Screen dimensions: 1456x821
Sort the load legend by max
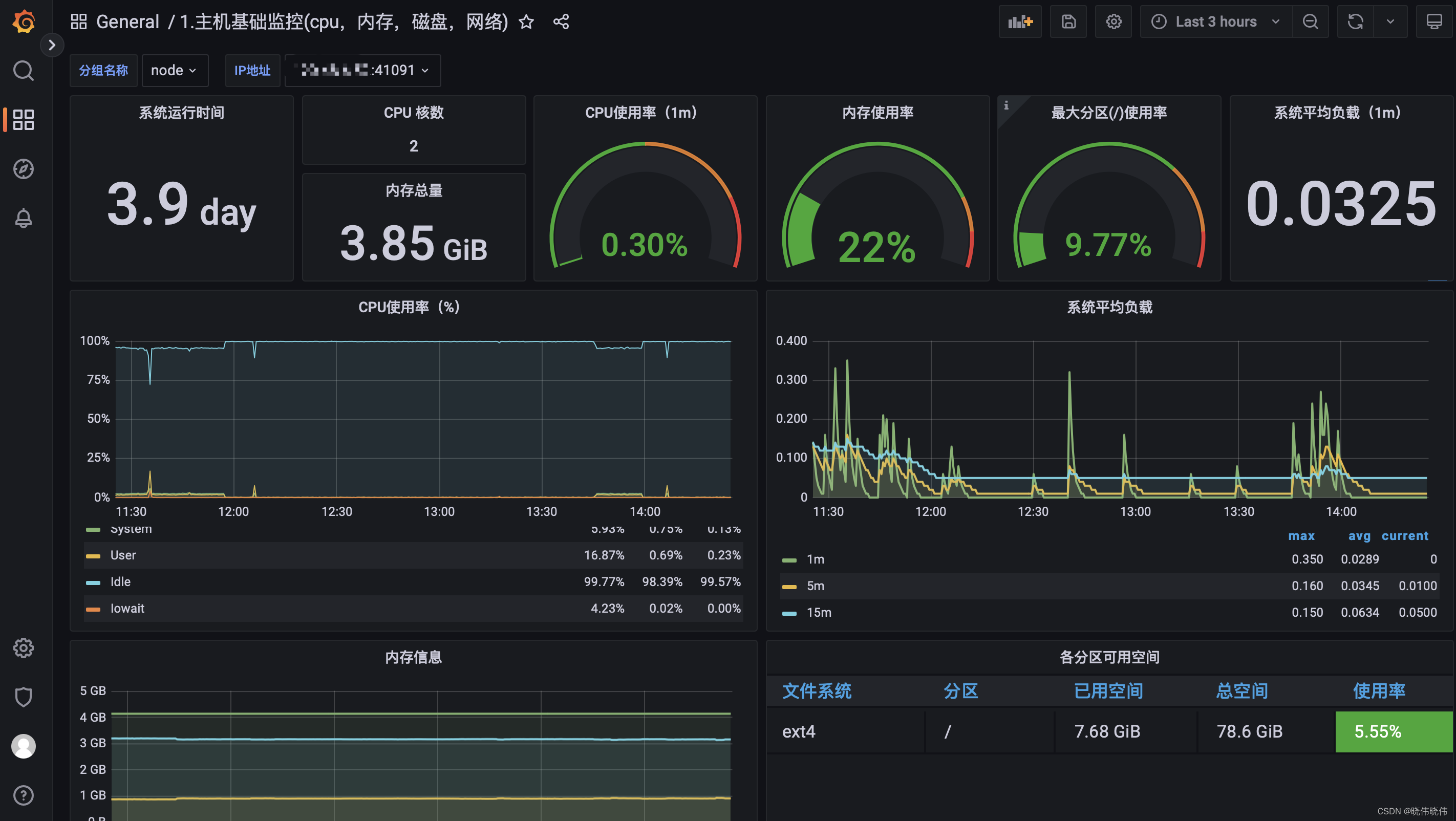[x=1301, y=536]
